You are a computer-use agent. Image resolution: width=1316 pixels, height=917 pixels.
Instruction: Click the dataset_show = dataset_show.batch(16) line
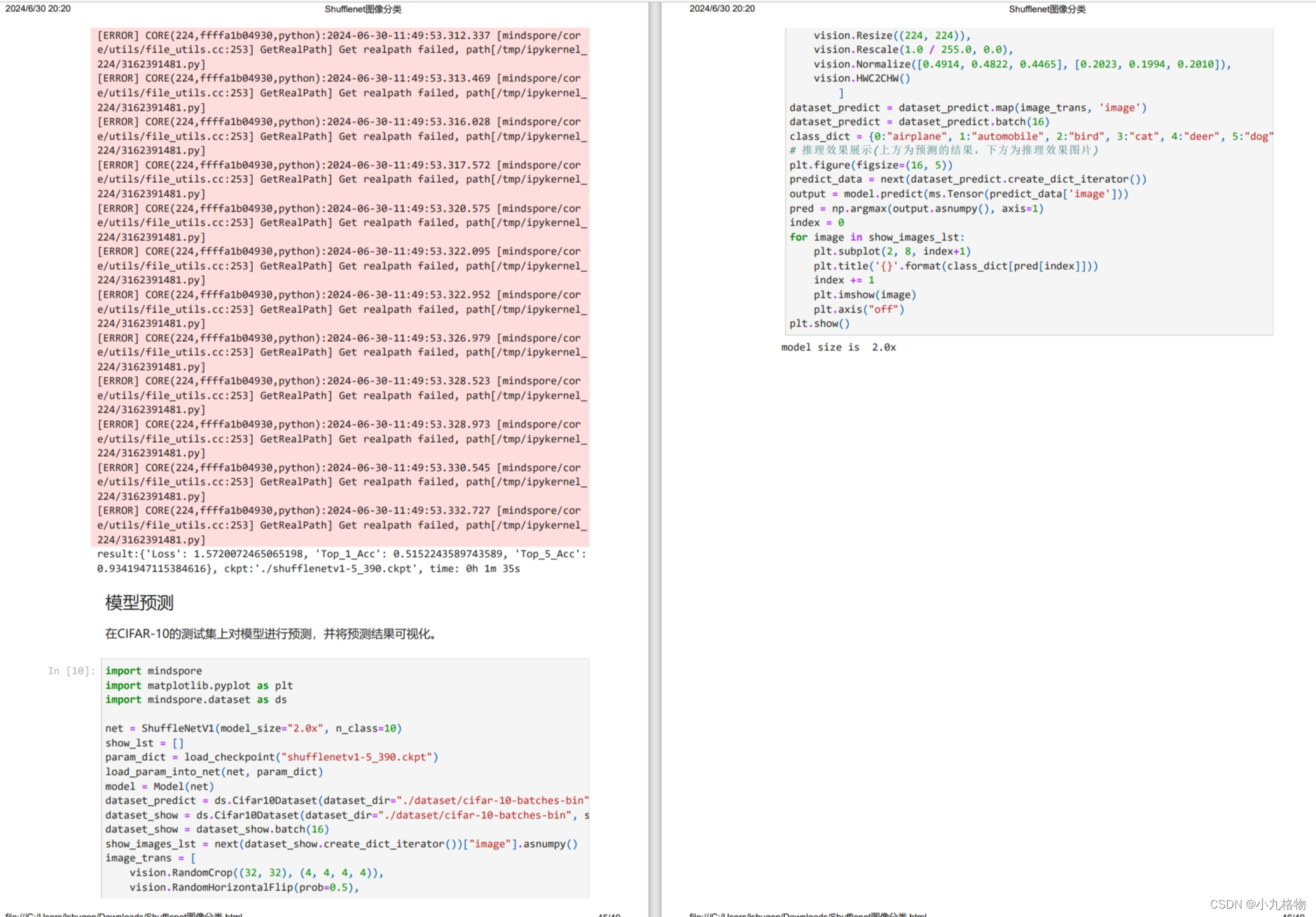217,829
